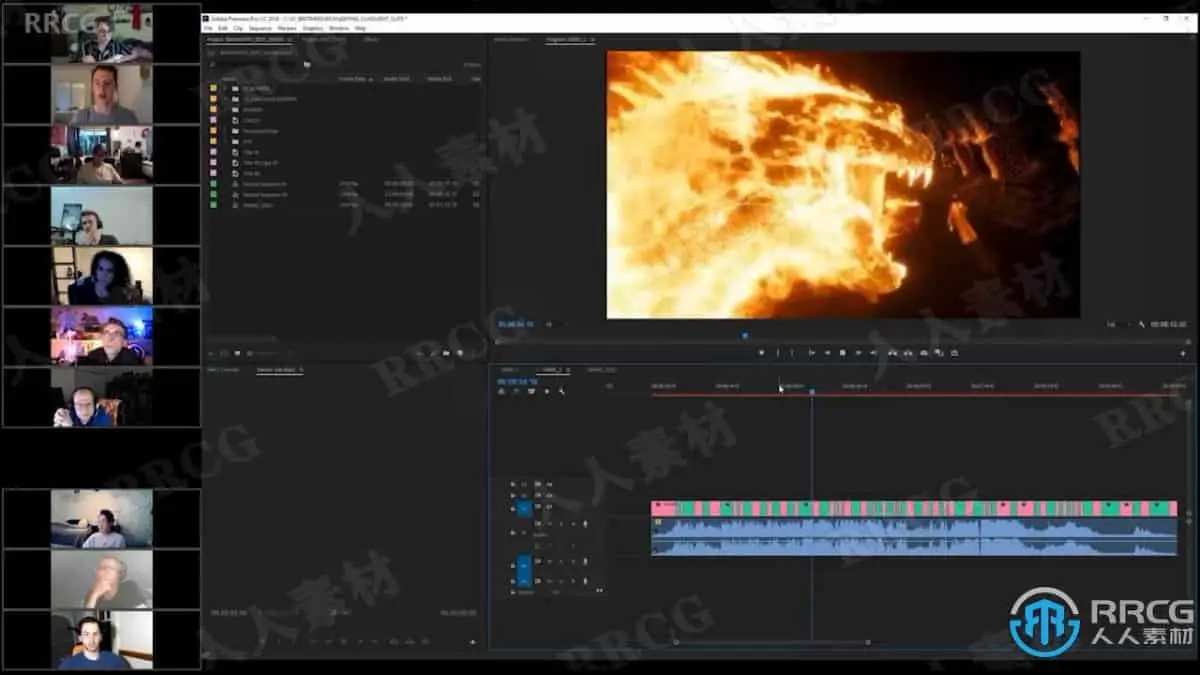Switch to the Program monitor tab

(568, 39)
